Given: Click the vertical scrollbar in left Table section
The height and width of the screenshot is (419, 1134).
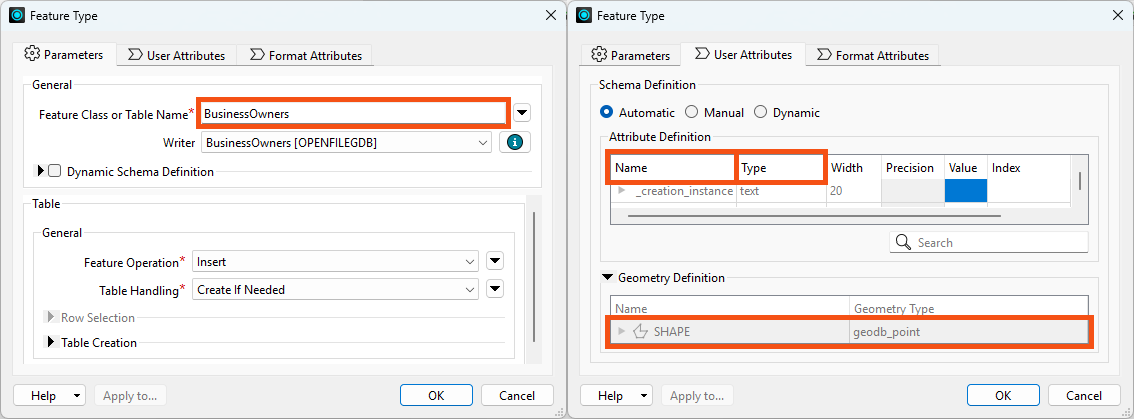Looking at the screenshot, I should point(534,277).
